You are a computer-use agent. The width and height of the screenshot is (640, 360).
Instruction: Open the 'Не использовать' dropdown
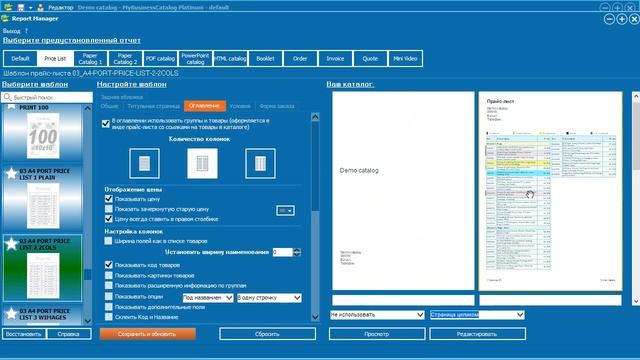[377, 315]
